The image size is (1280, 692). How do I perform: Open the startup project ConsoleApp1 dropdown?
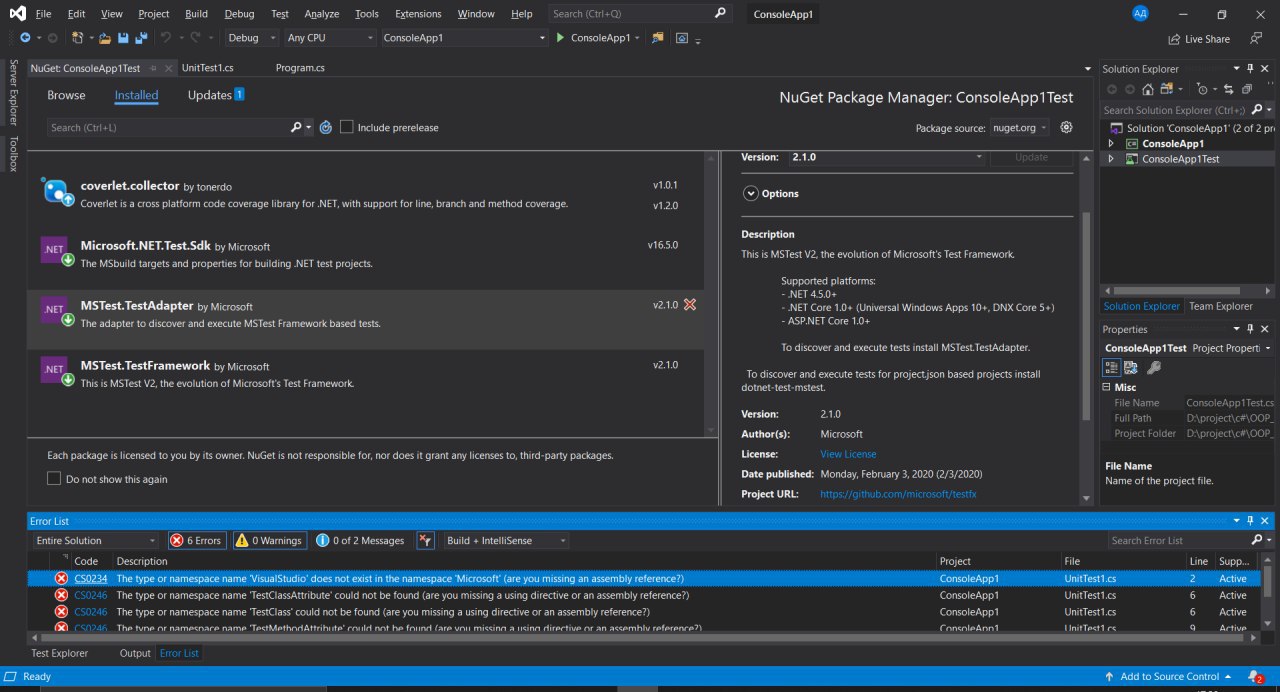pyautogui.click(x=463, y=37)
